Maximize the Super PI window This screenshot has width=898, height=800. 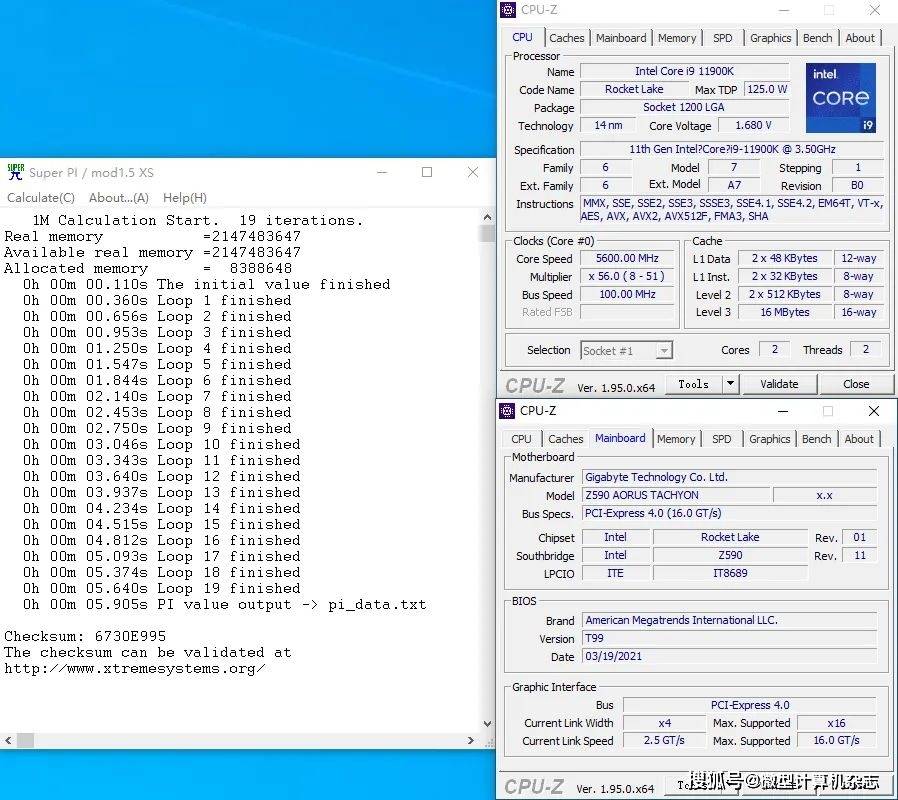pos(427,172)
